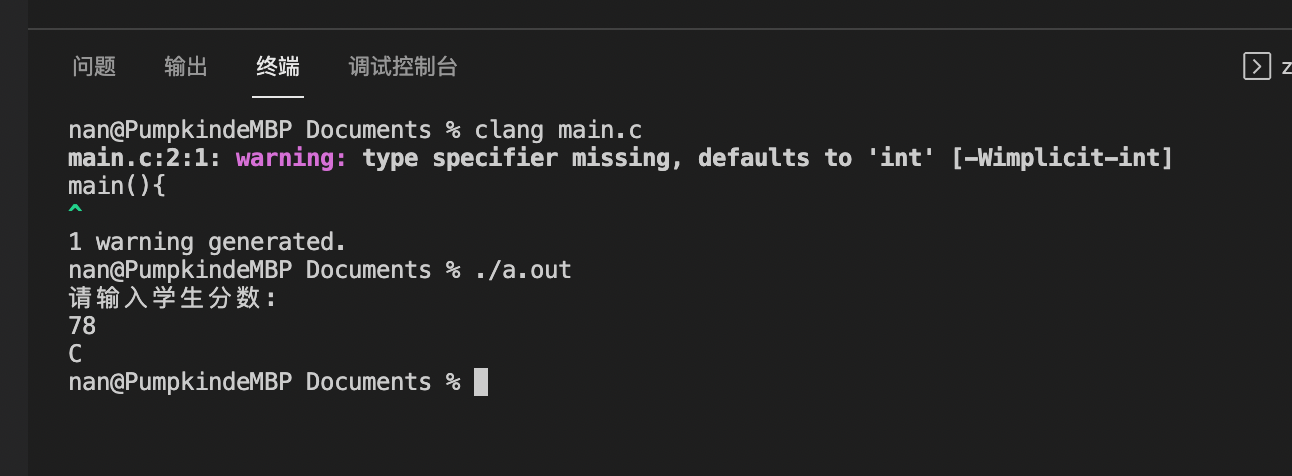Click the ./a.out command text
Screen dimensions: 1292x476
tap(523, 270)
